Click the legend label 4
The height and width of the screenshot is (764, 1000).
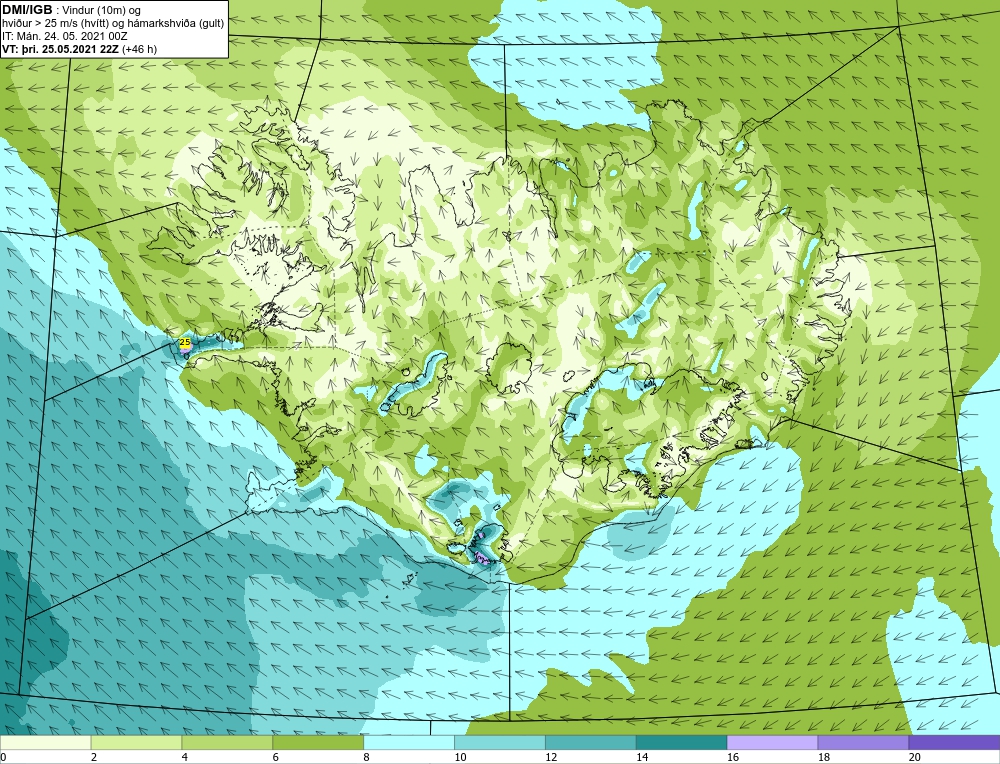pyautogui.click(x=184, y=758)
